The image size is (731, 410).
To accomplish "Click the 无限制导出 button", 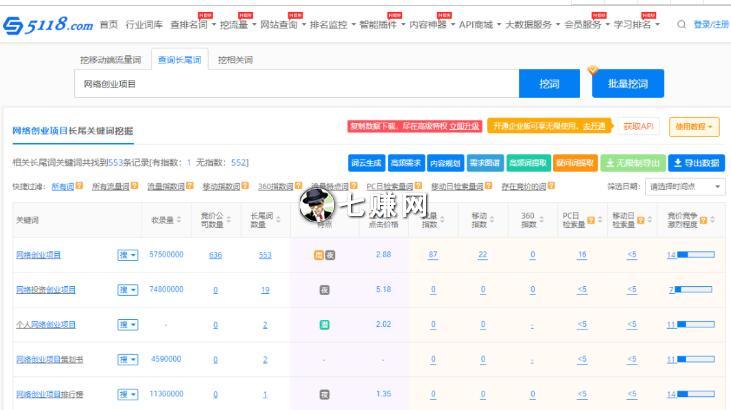I will (x=633, y=163).
